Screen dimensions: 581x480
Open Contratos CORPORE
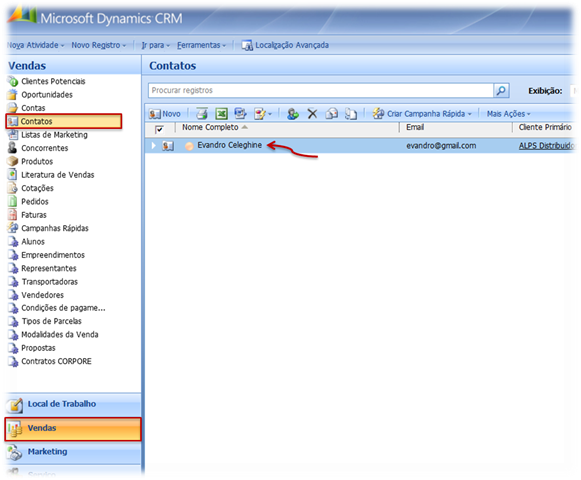tap(56, 361)
